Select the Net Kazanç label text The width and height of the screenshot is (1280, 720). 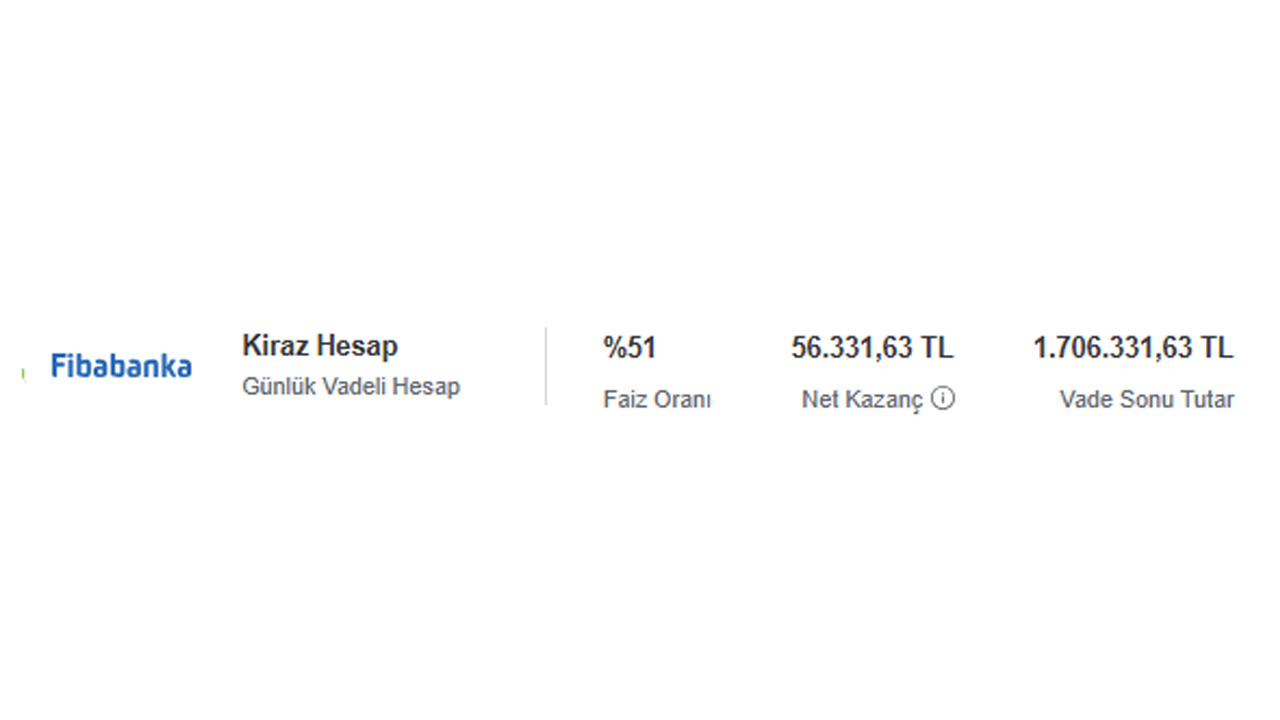[x=862, y=400]
